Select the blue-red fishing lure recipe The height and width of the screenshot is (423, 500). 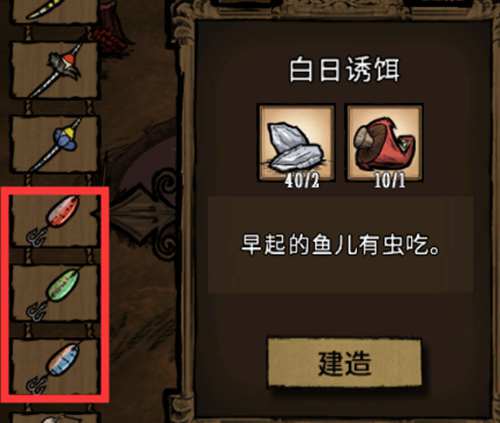[55, 367]
